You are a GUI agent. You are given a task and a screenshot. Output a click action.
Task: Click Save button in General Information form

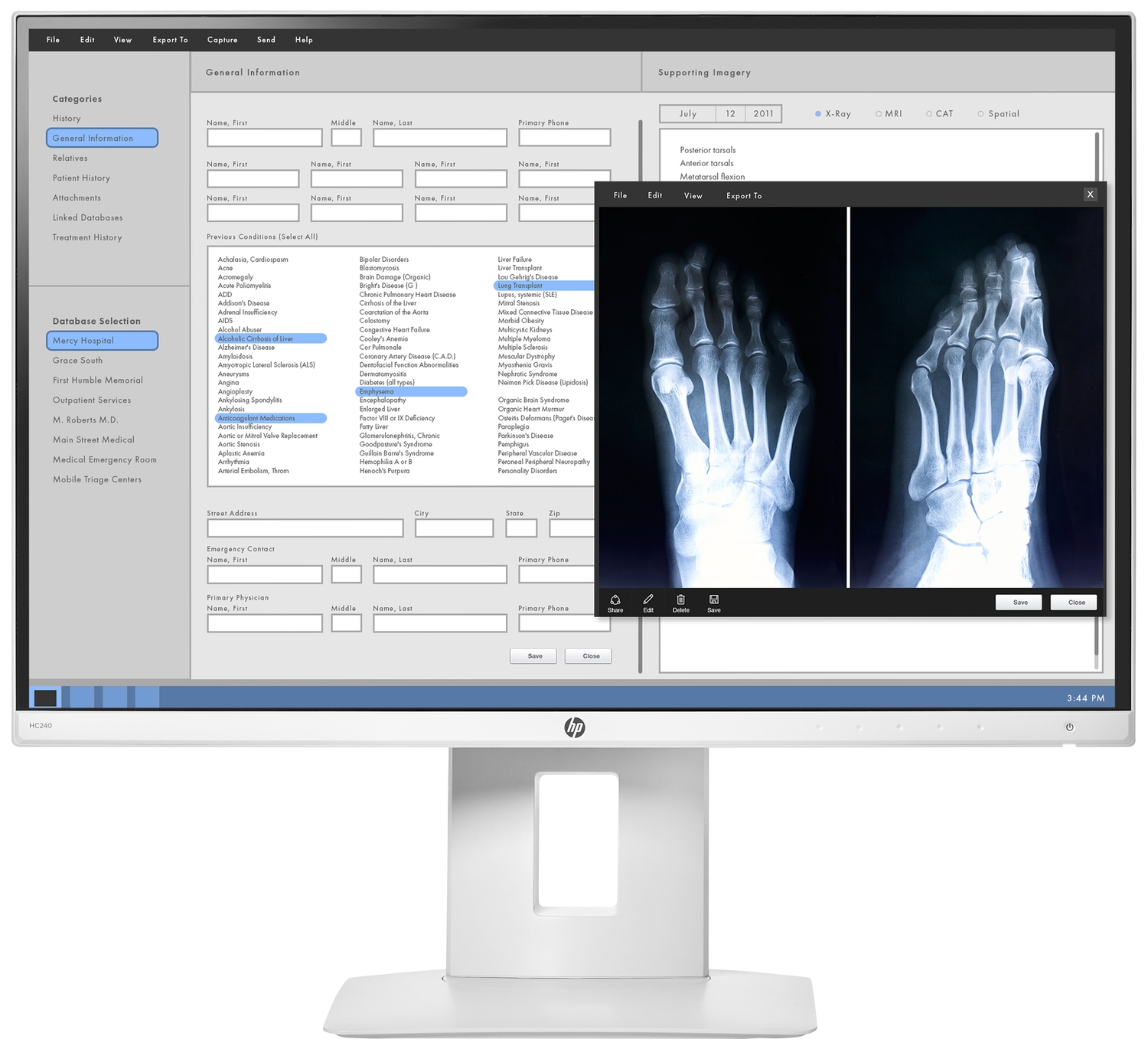point(535,656)
